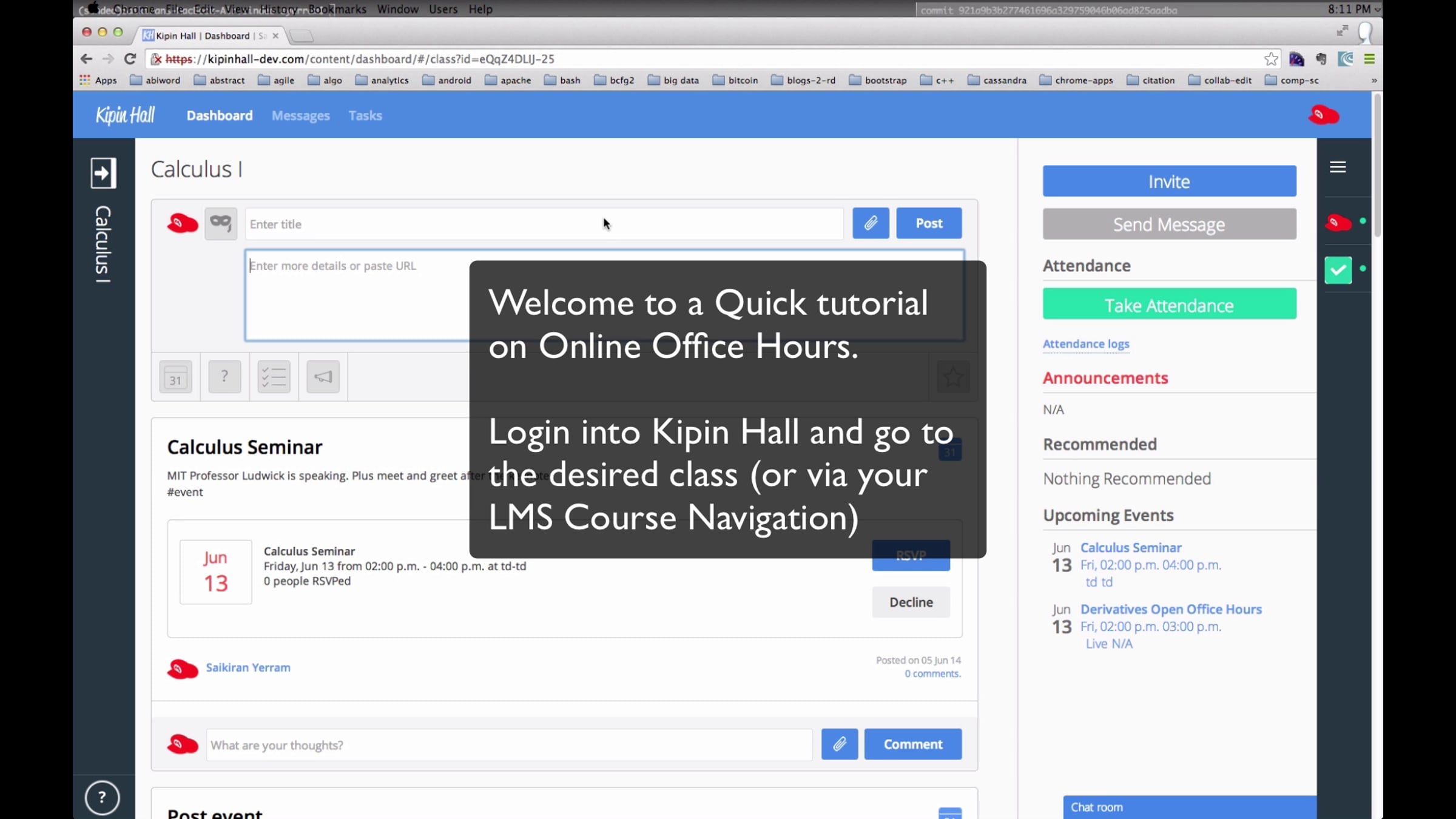Open the 0 comments link
Image resolution: width=1456 pixels, height=819 pixels.
point(932,673)
